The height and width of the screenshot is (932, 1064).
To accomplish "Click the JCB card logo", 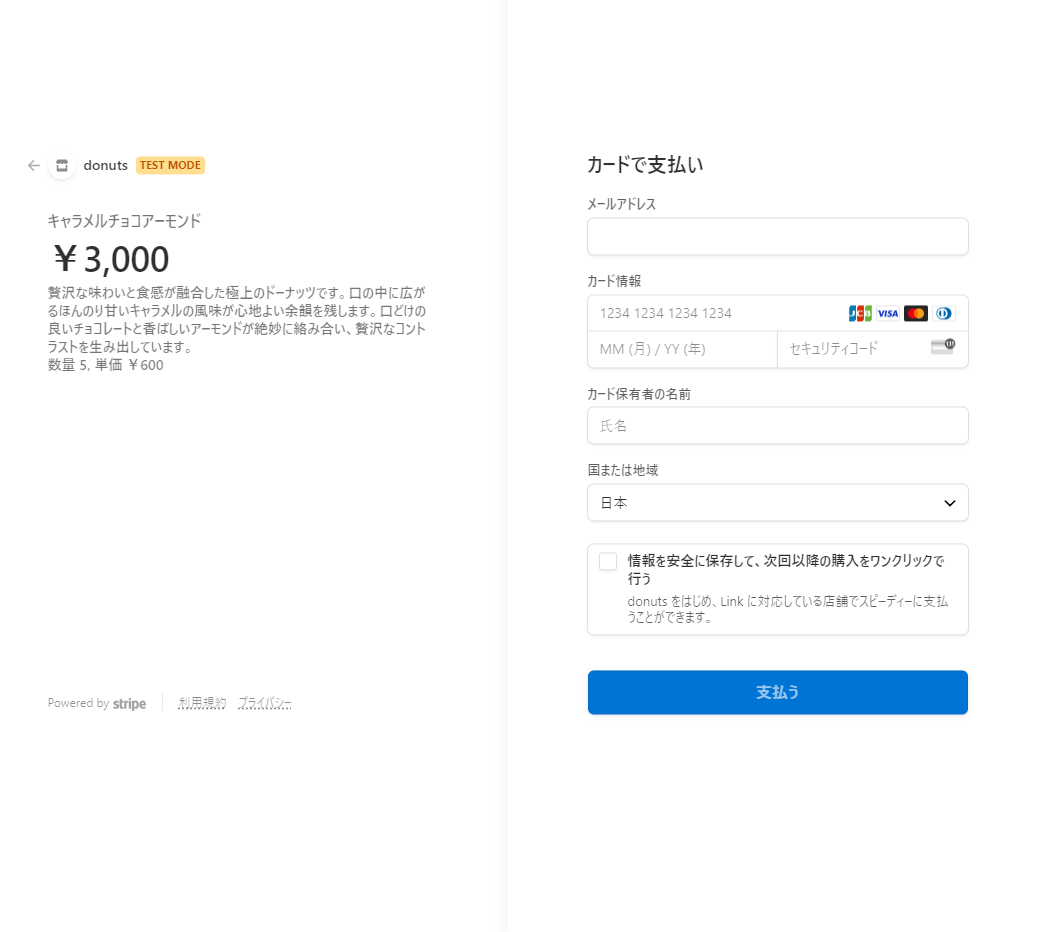I will (860, 313).
